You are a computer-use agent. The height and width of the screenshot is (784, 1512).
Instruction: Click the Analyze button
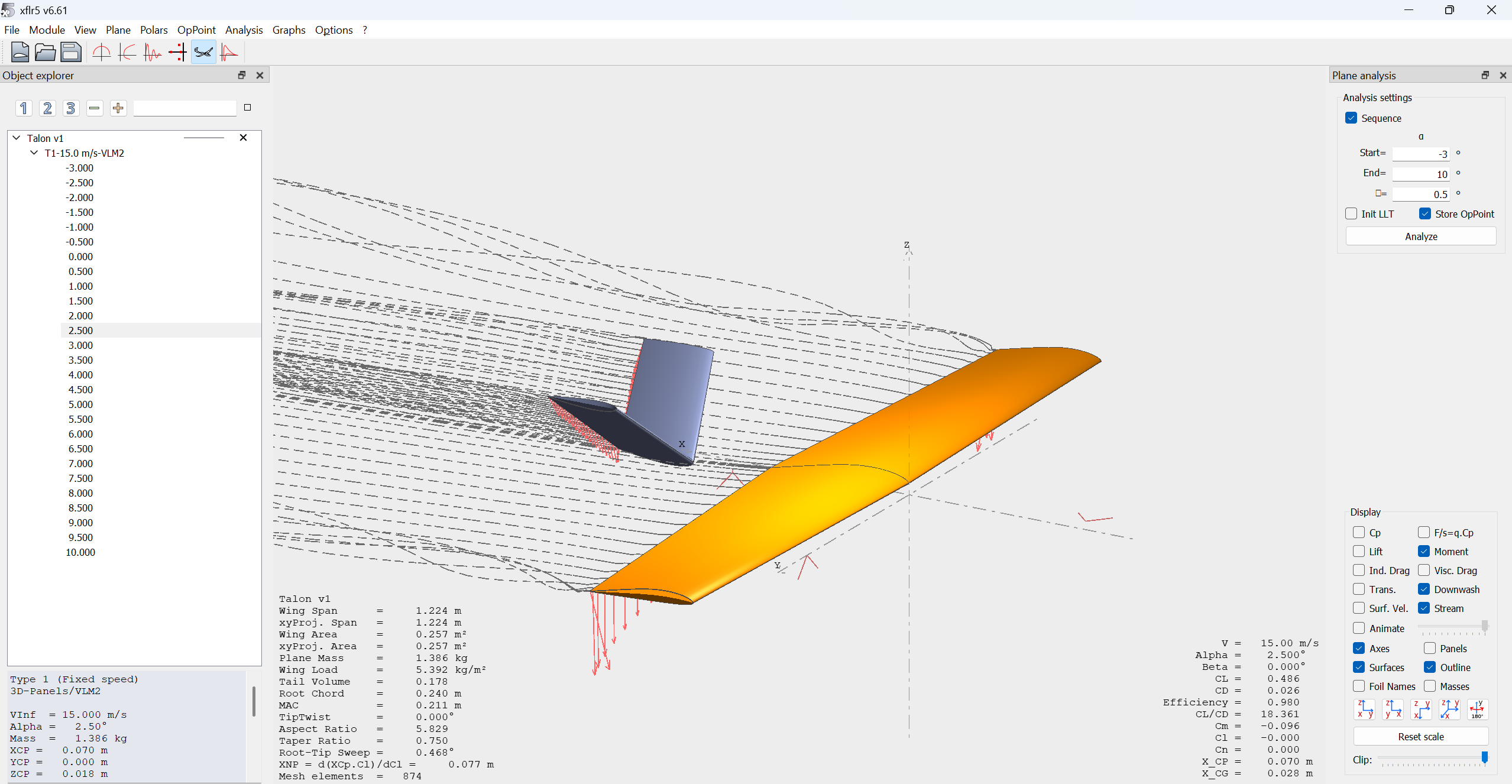click(1421, 237)
